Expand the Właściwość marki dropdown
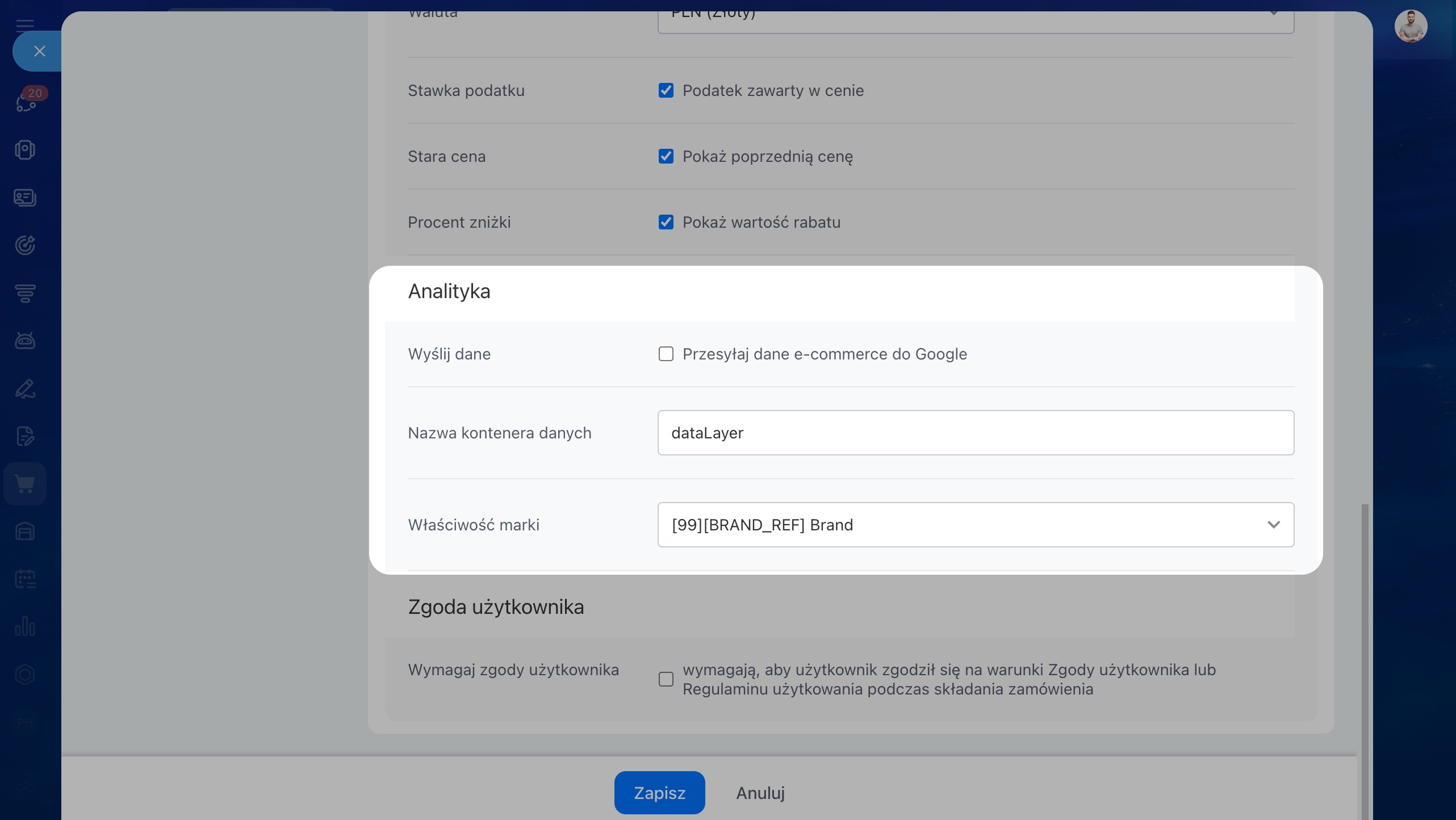1456x820 pixels. pos(975,525)
